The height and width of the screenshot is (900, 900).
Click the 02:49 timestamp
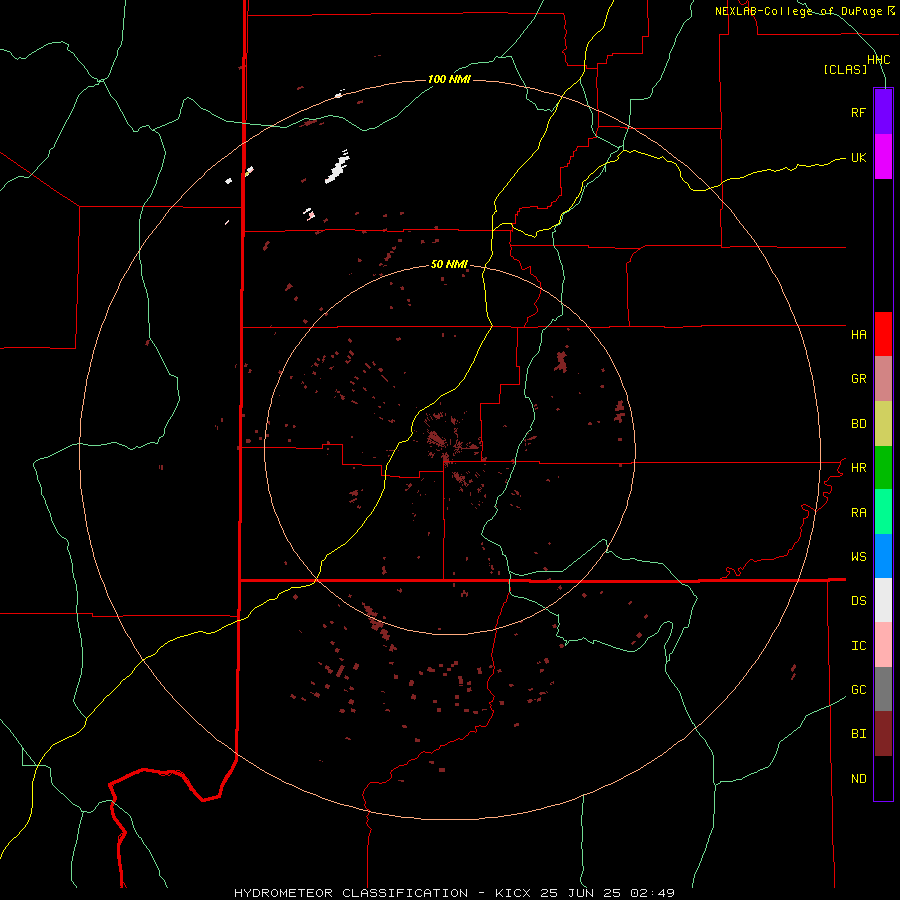(652, 893)
